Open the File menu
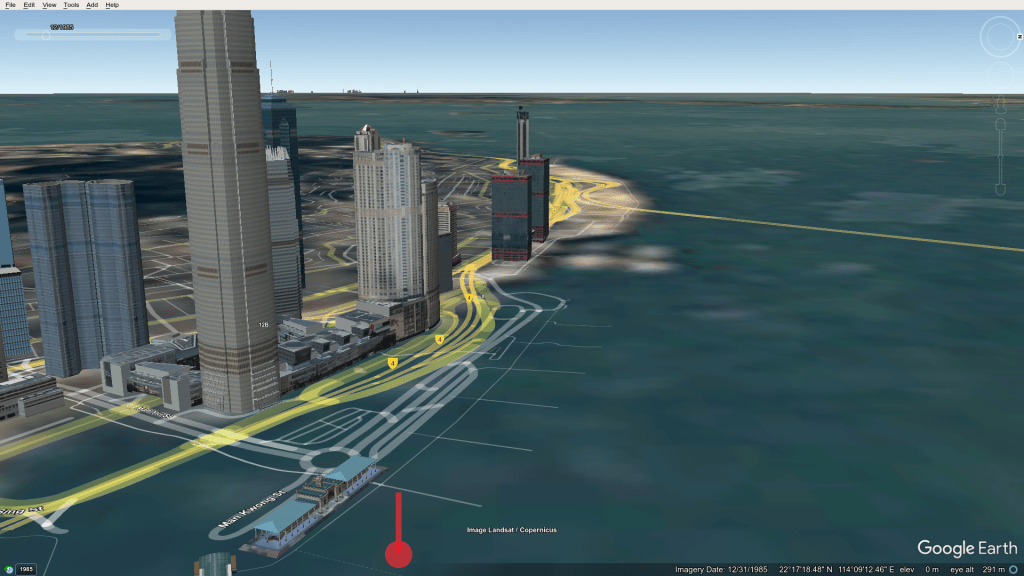1024x576 pixels. pyautogui.click(x=10, y=5)
